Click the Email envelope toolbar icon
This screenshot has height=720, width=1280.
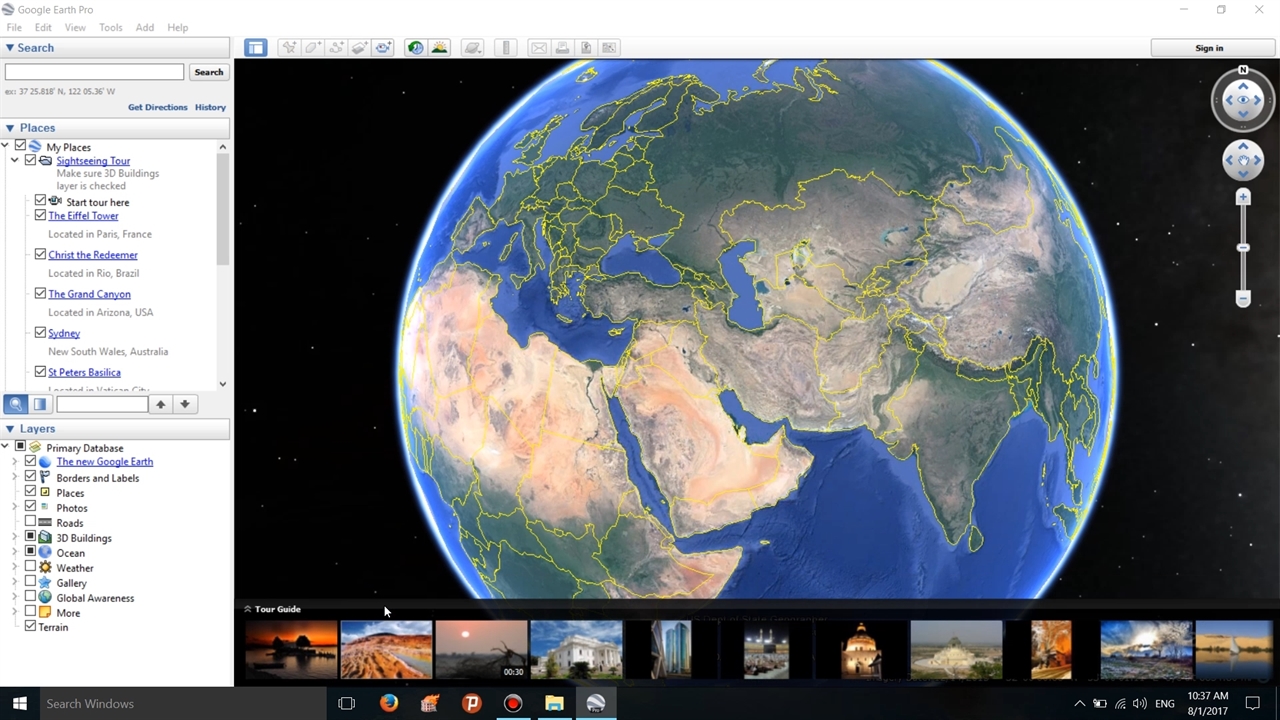539,48
